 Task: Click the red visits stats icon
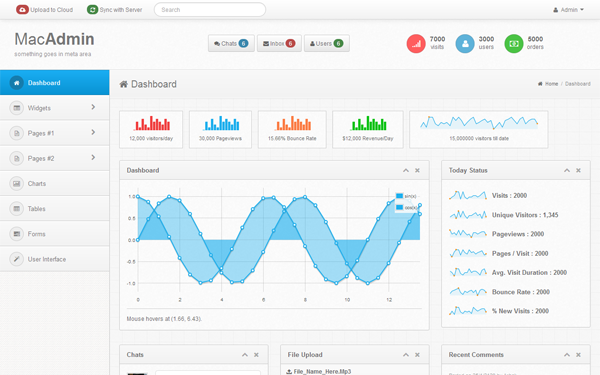(x=416, y=44)
